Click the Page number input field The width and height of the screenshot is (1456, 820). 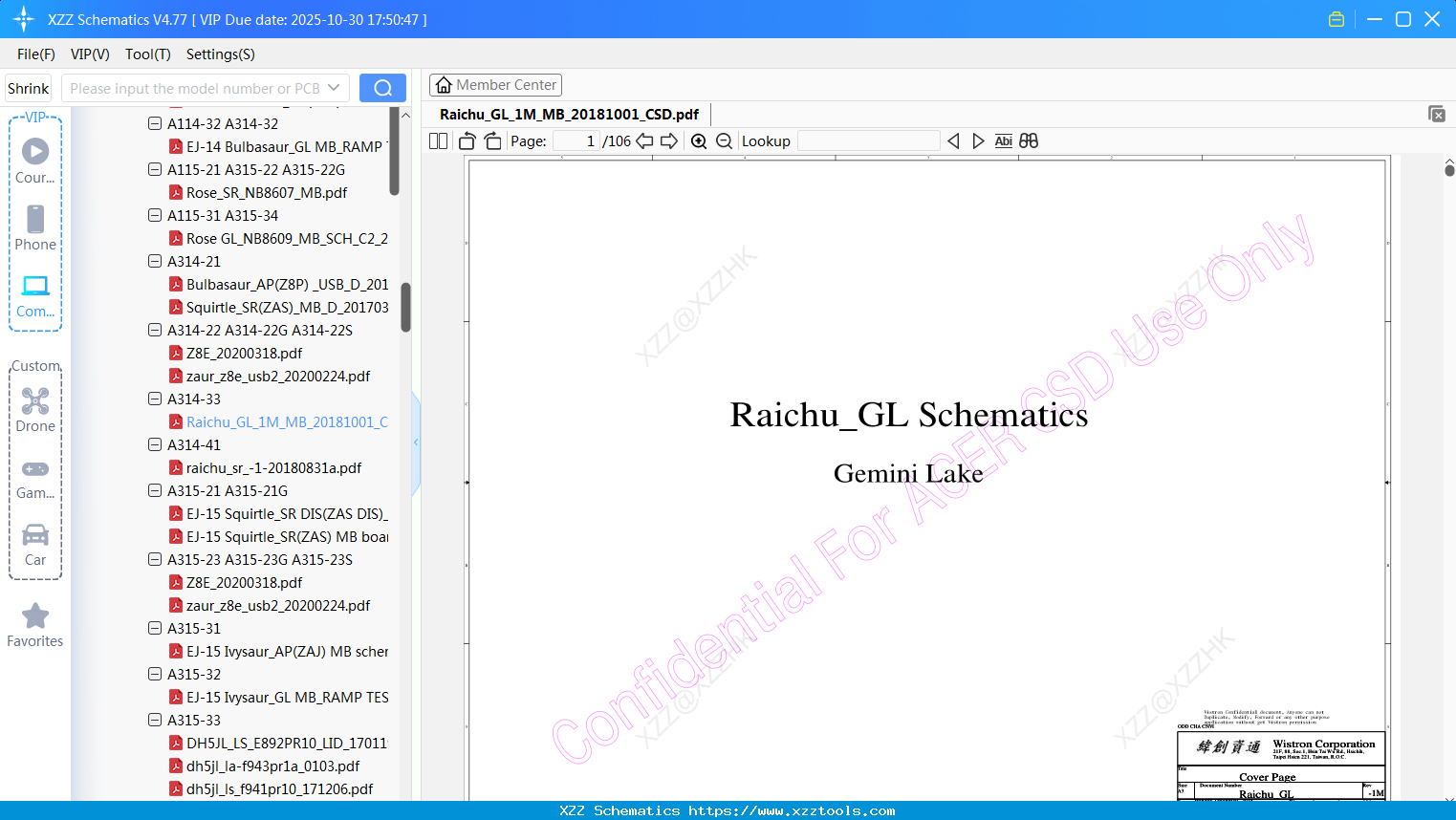576,141
